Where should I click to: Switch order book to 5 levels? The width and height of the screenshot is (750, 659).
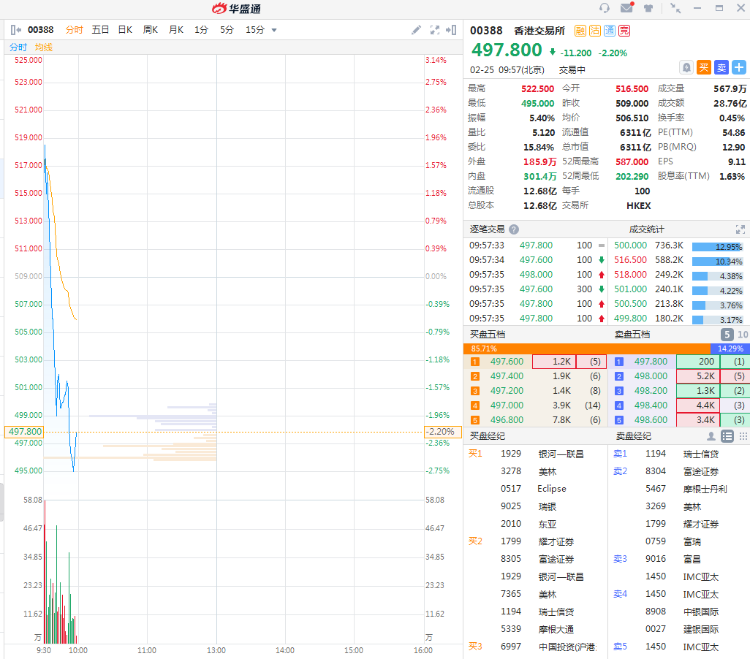tap(727, 334)
